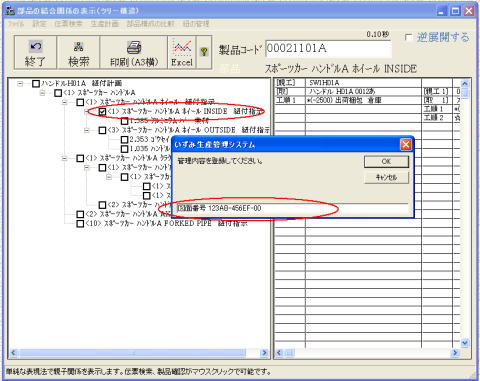Click キャンセル in the dialog
480x381 pixels.
tap(386, 177)
